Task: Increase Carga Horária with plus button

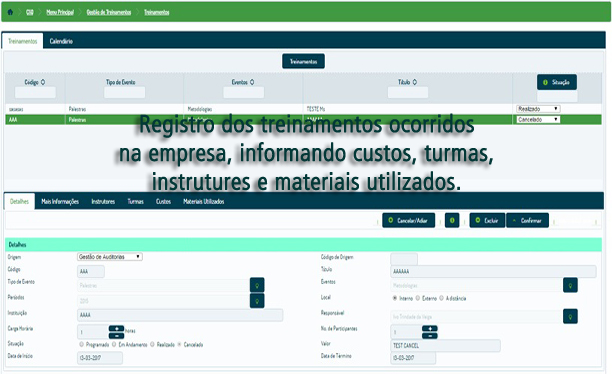Action: click(x=116, y=328)
